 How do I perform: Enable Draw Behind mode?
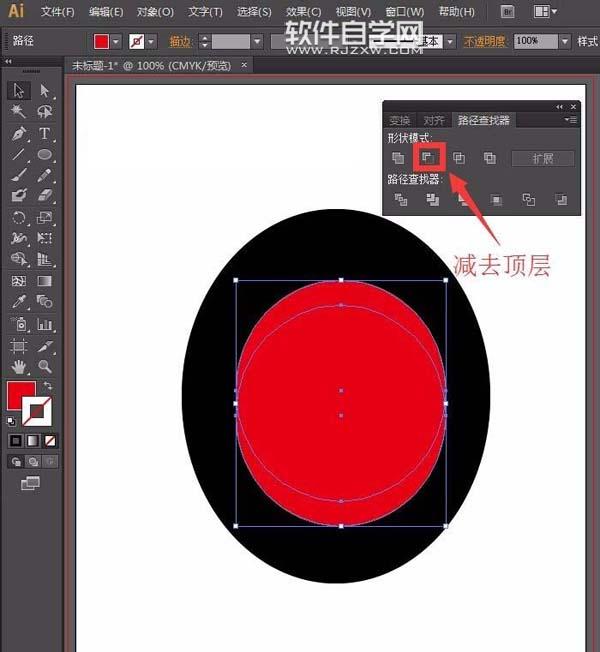pos(33,462)
